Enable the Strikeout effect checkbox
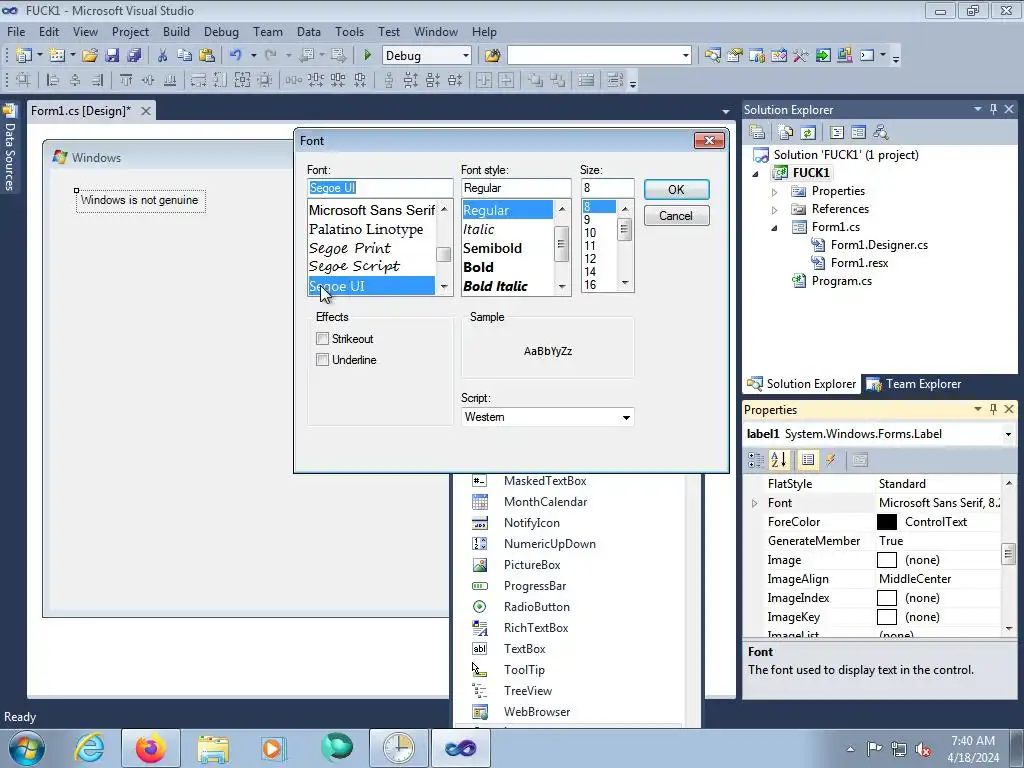The width and height of the screenshot is (1024, 768). [x=322, y=338]
